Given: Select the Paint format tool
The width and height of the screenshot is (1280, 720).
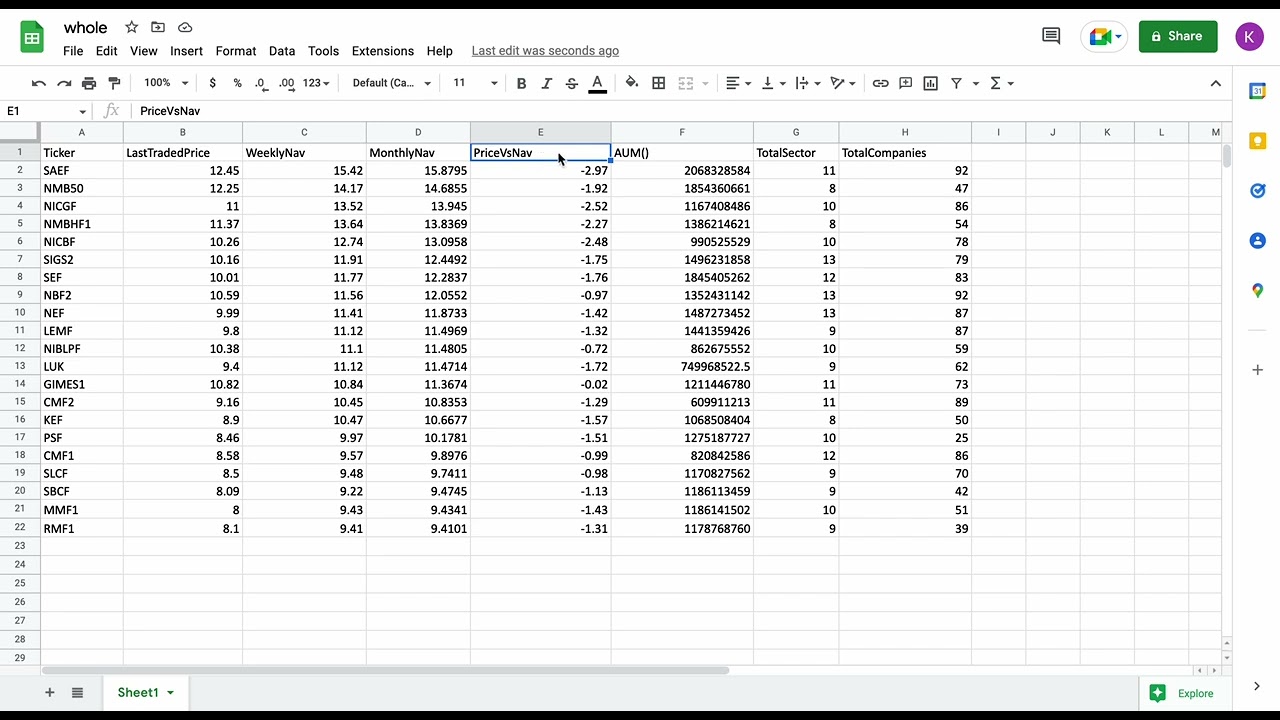Looking at the screenshot, I should [x=114, y=83].
